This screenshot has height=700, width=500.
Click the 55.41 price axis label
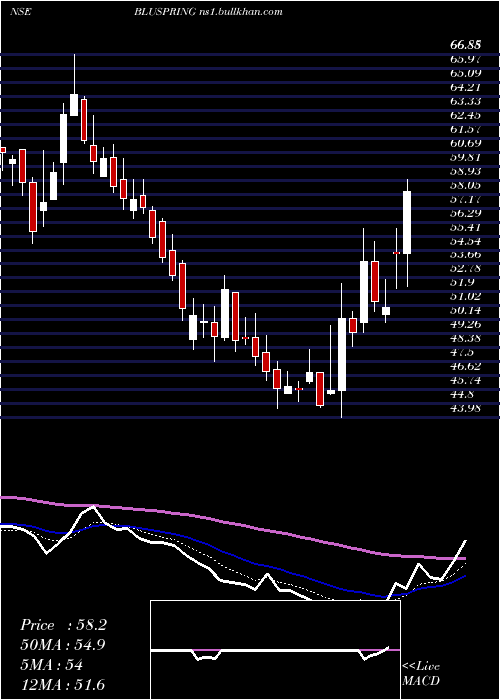click(x=466, y=227)
